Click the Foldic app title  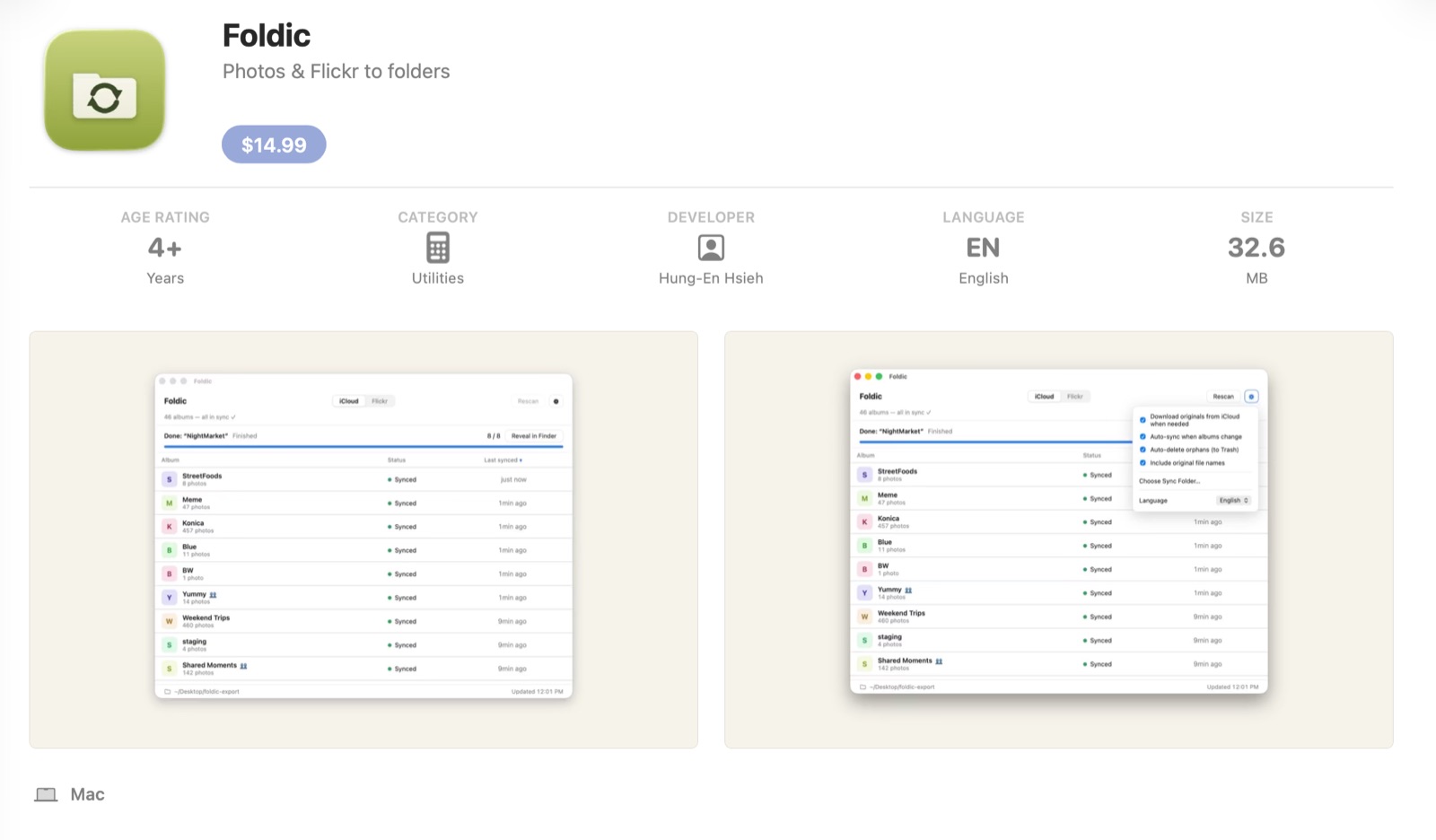[267, 36]
